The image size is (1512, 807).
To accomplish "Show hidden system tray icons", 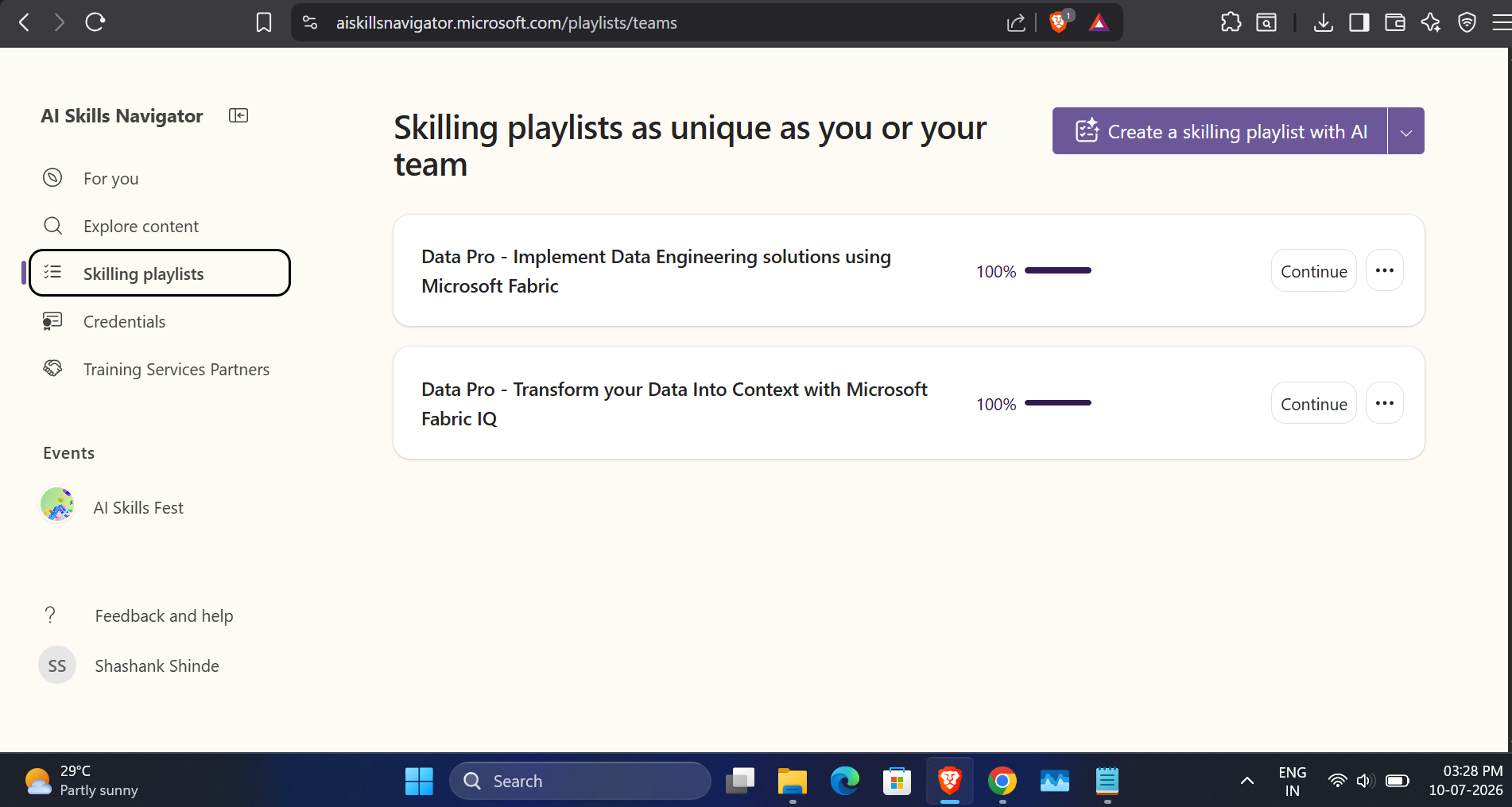I will pyautogui.click(x=1247, y=781).
